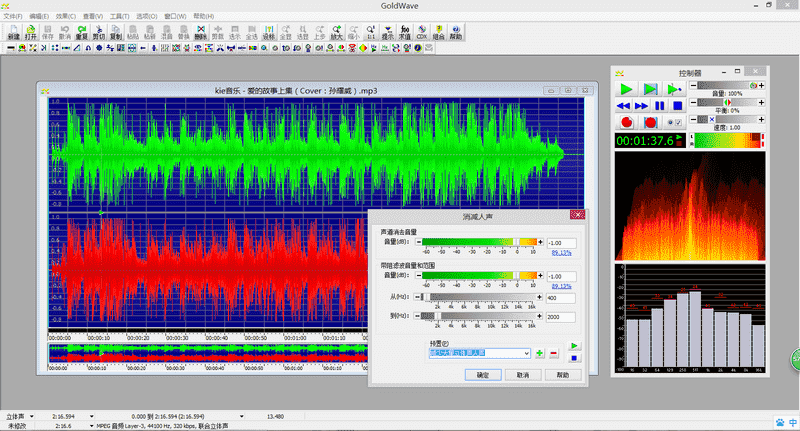Click the 复制 (Copy) toolbar icon
The height and width of the screenshot is (431, 800).
click(116, 32)
